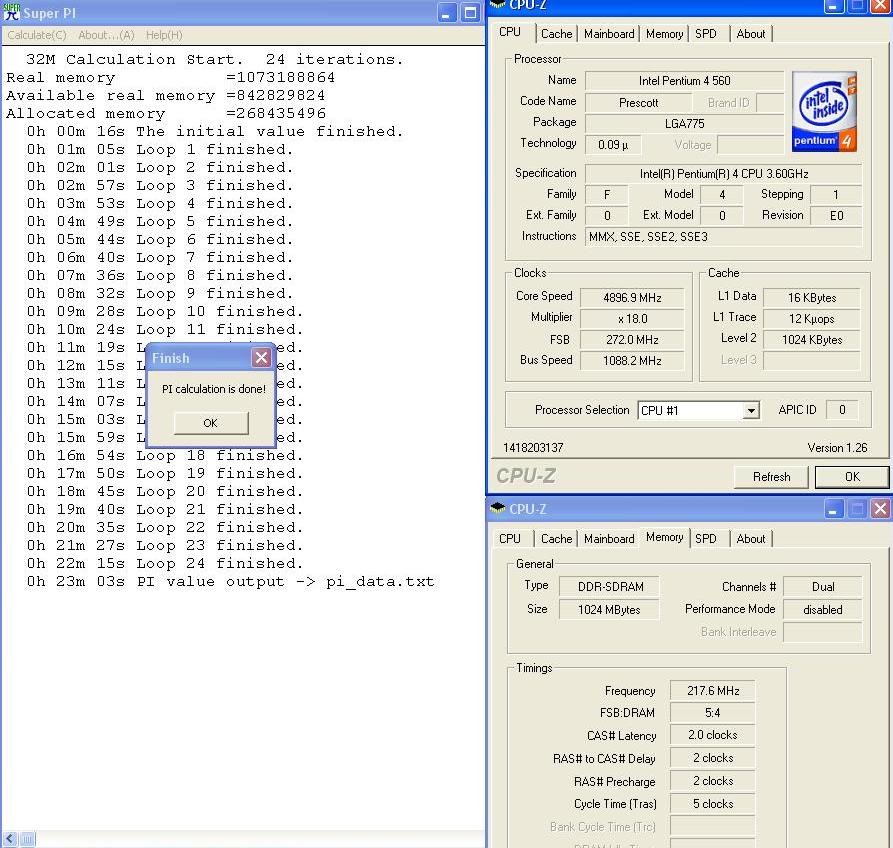
Task: Click the Code Name field Prescott
Action: [638, 103]
